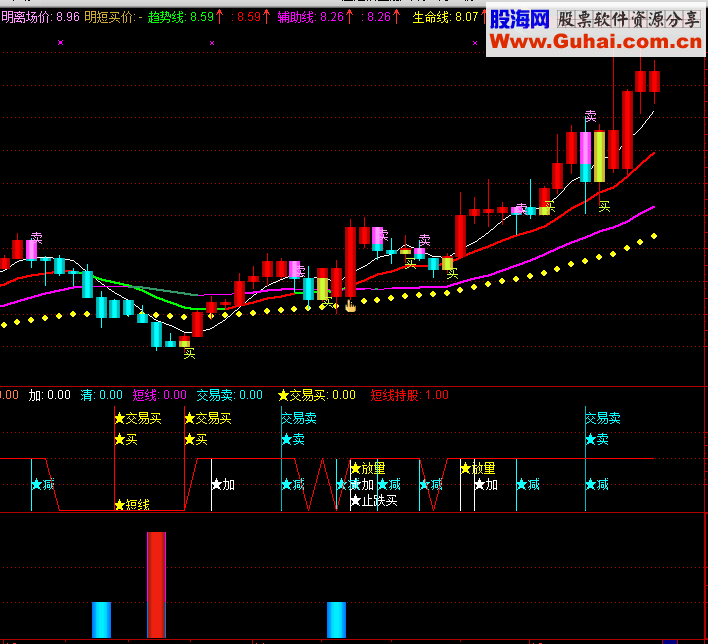Click the cyan 交易卖: 0.00 header readout
This screenshot has width=708, height=644.
tap(229, 395)
